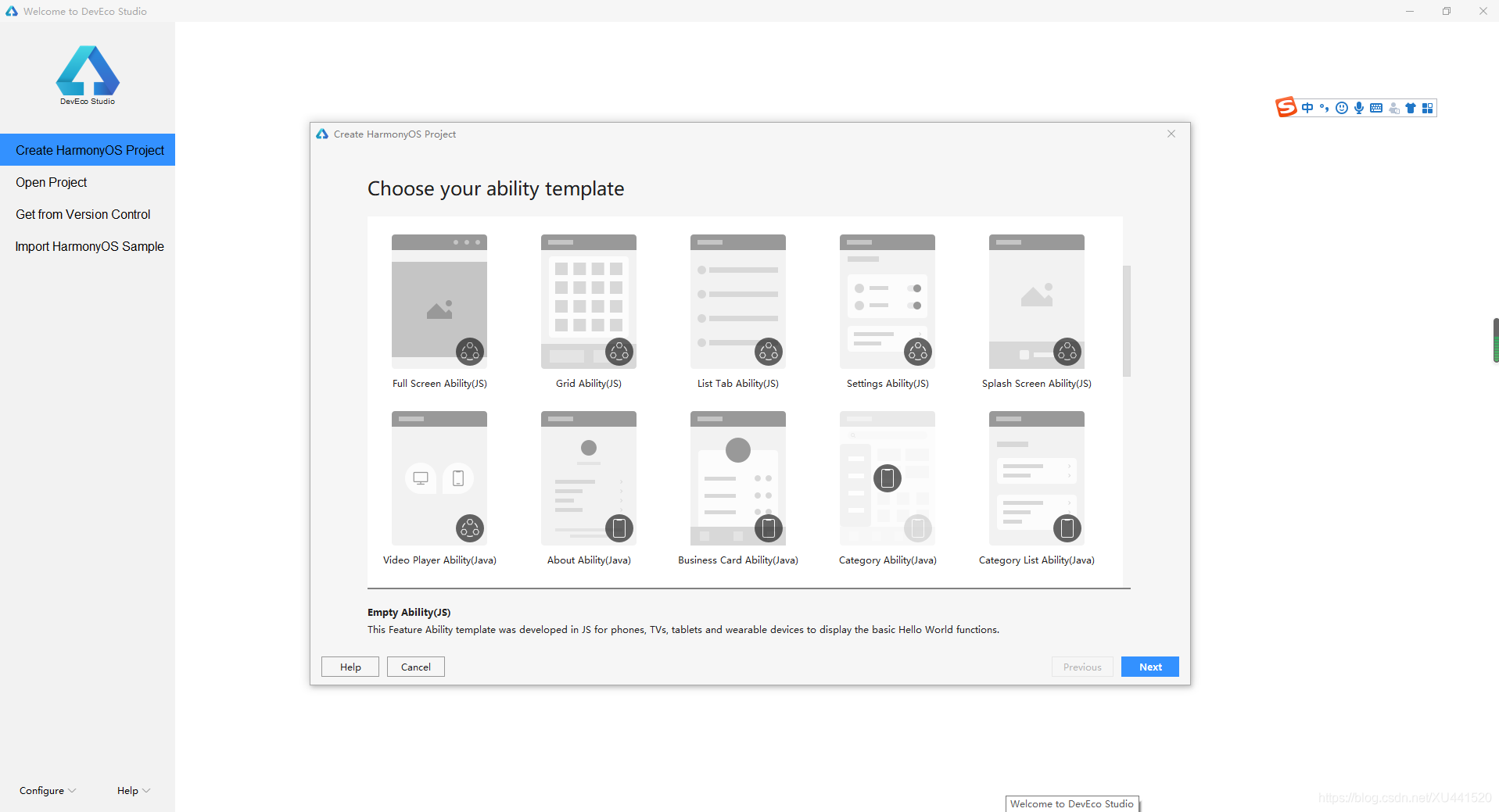Choose Get from Version Control
The width and height of the screenshot is (1499, 812).
coord(88,214)
